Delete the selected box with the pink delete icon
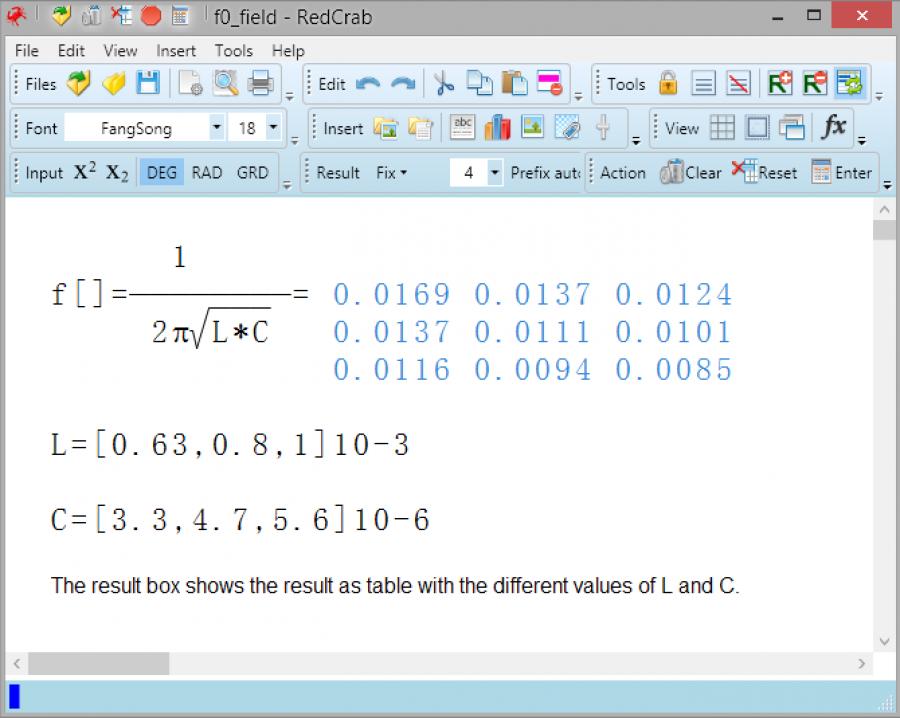The height and width of the screenshot is (718, 900). (550, 84)
